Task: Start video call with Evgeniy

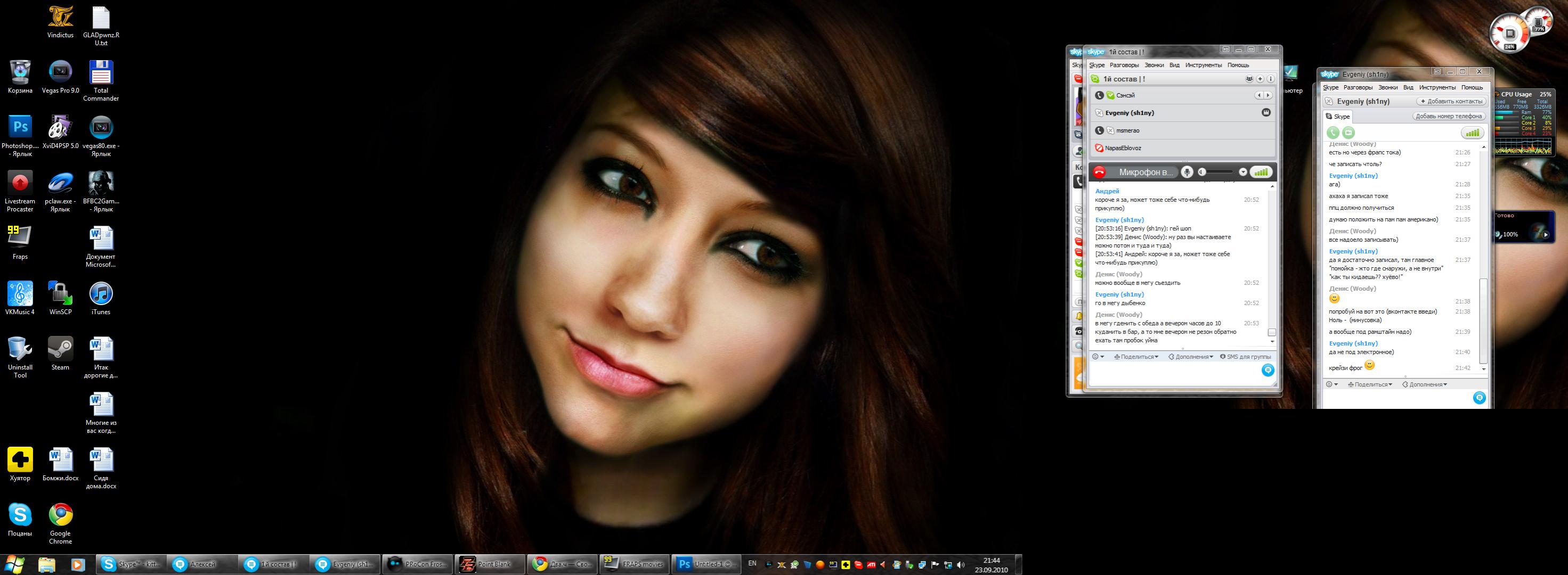Action: click(1349, 133)
